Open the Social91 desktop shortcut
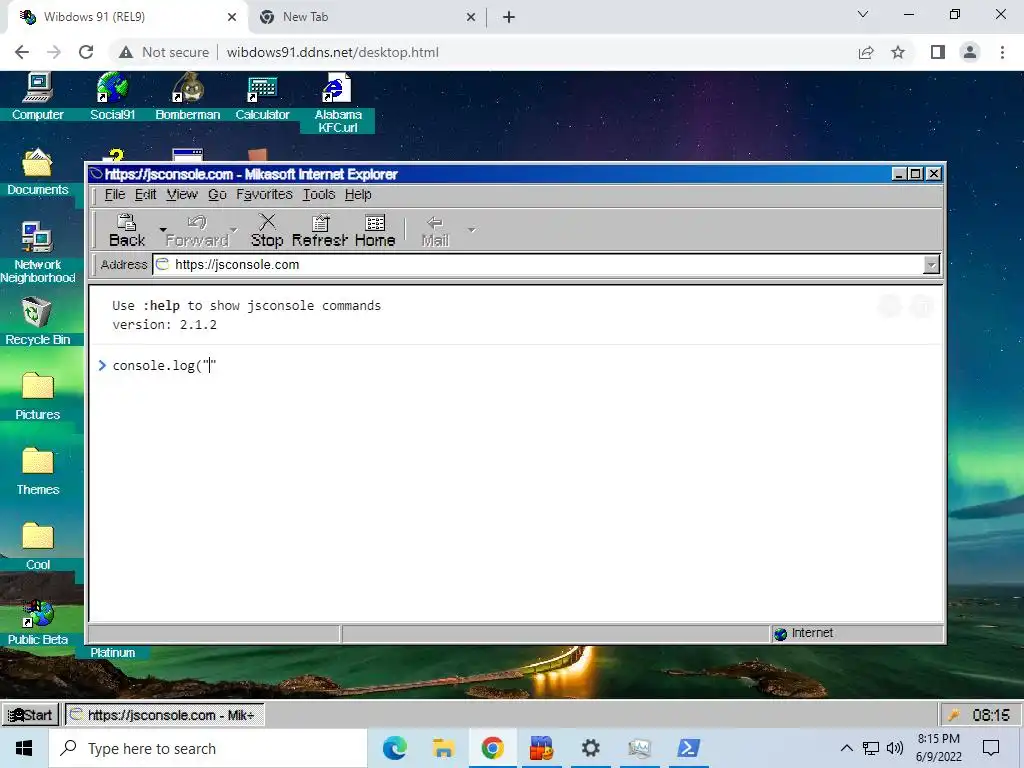Image resolution: width=1024 pixels, height=768 pixels. coord(112,96)
